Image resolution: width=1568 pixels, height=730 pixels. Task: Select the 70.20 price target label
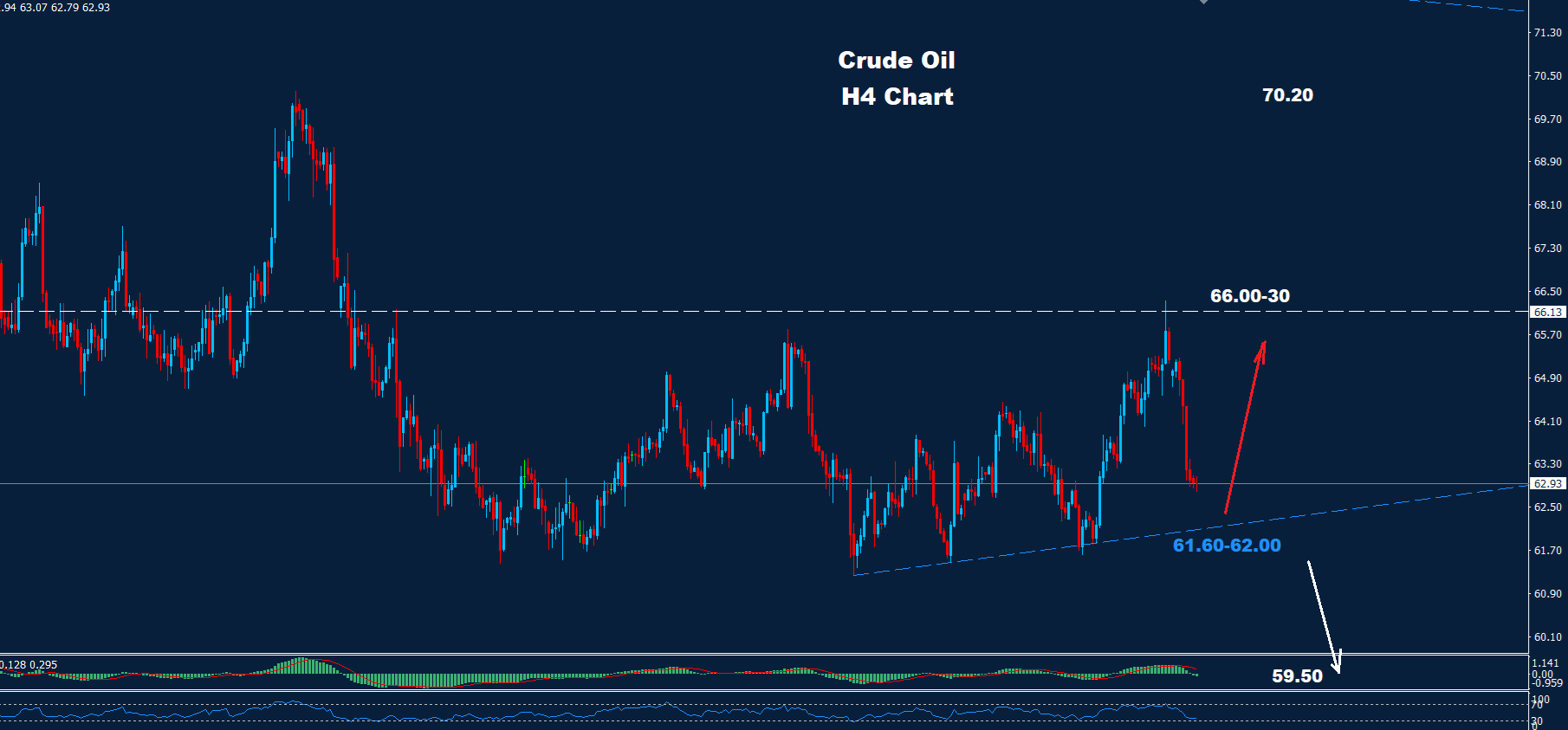tap(1287, 95)
